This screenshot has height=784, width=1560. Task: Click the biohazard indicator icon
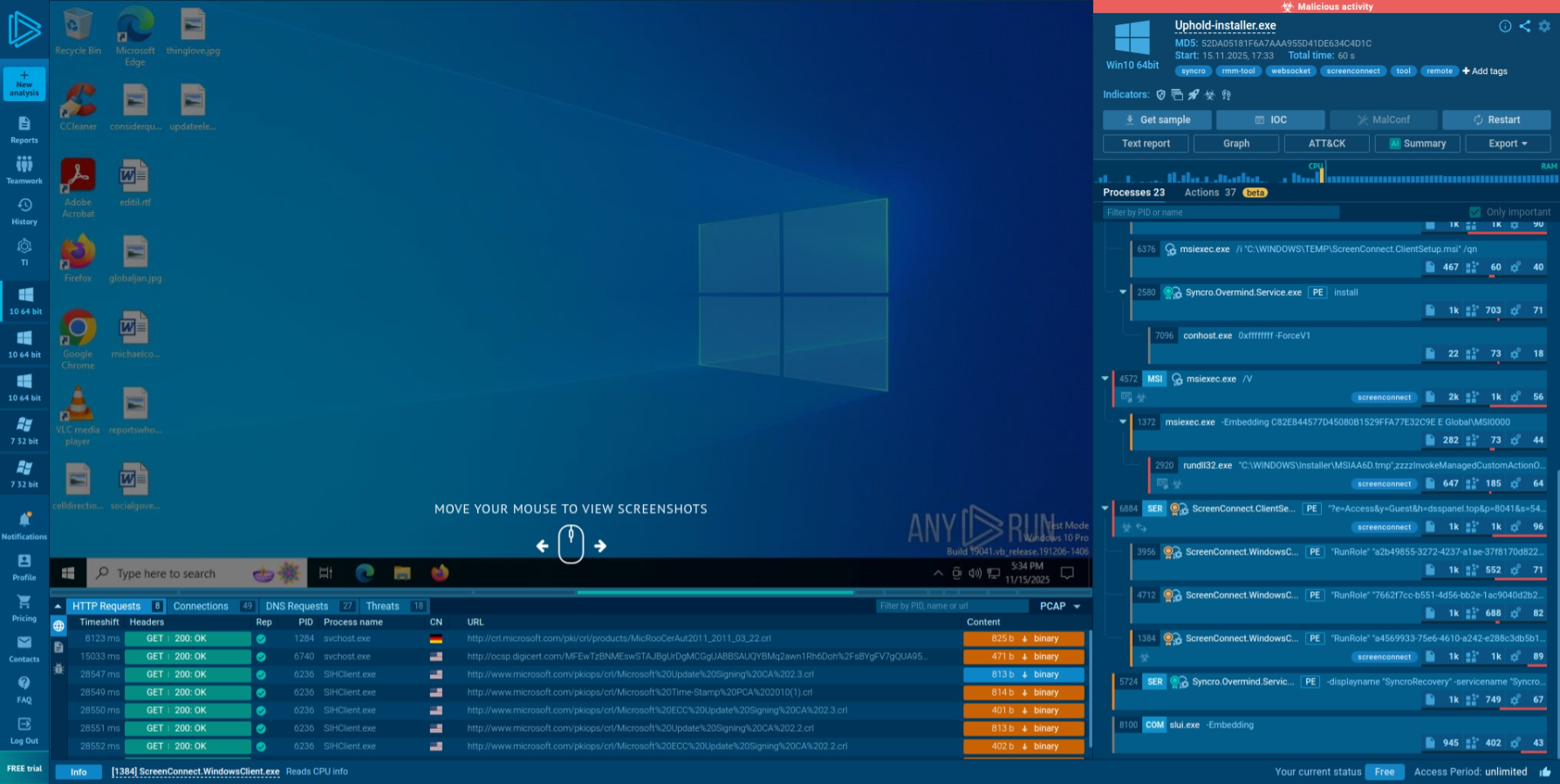point(1210,94)
